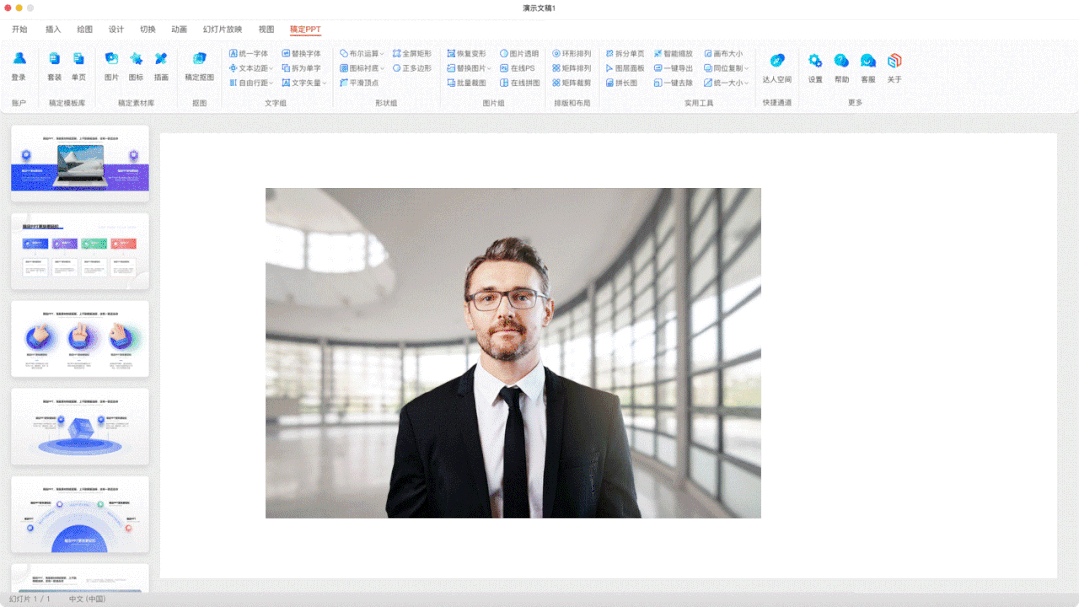This screenshot has width=1079, height=607.
Task: Open the 设置 settings gear
Action: [x=815, y=61]
